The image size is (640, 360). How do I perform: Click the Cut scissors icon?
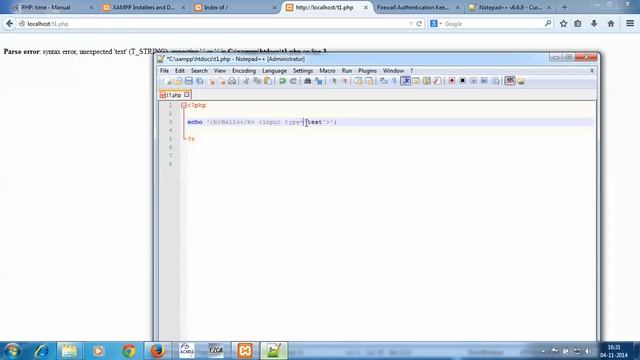point(246,81)
